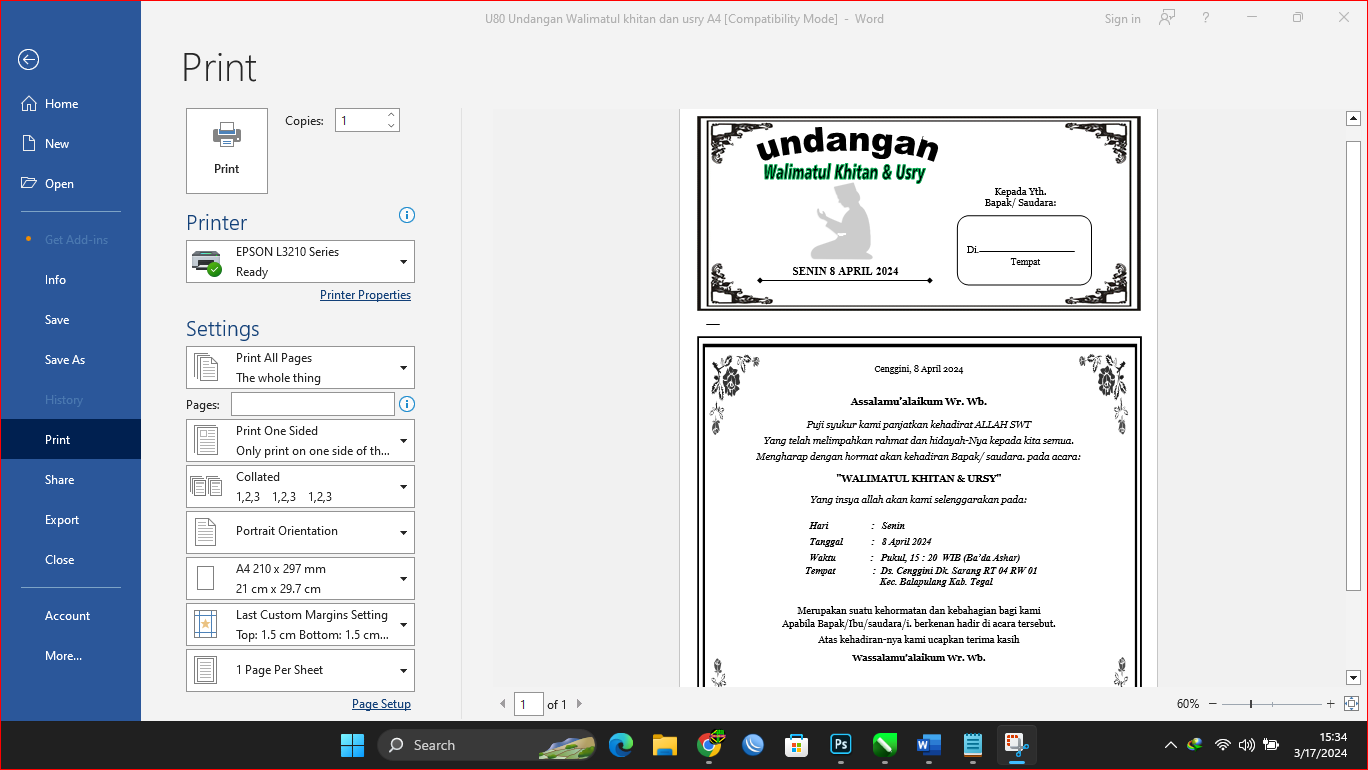Screen dimensions: 1368x770
Task: Select Save in the sidebar
Action: (x=71, y=320)
